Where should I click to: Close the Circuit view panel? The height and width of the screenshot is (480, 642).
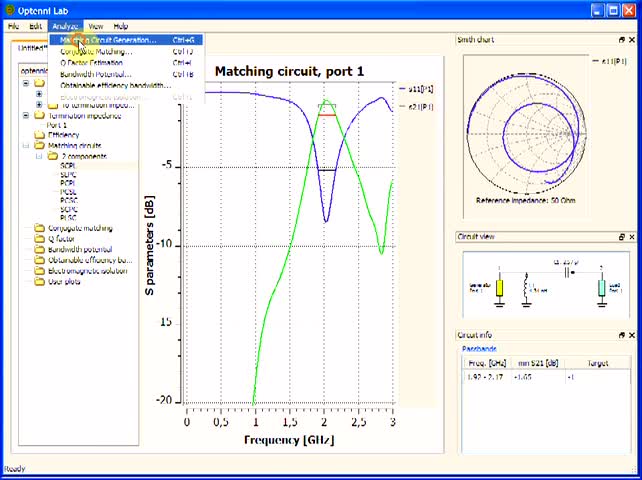632,237
